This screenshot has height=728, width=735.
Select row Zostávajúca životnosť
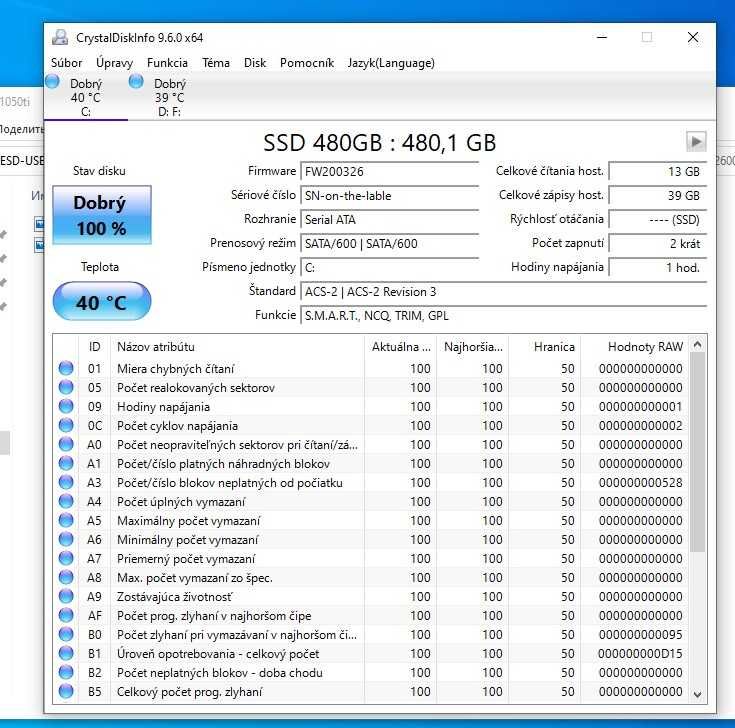[x=371, y=596]
